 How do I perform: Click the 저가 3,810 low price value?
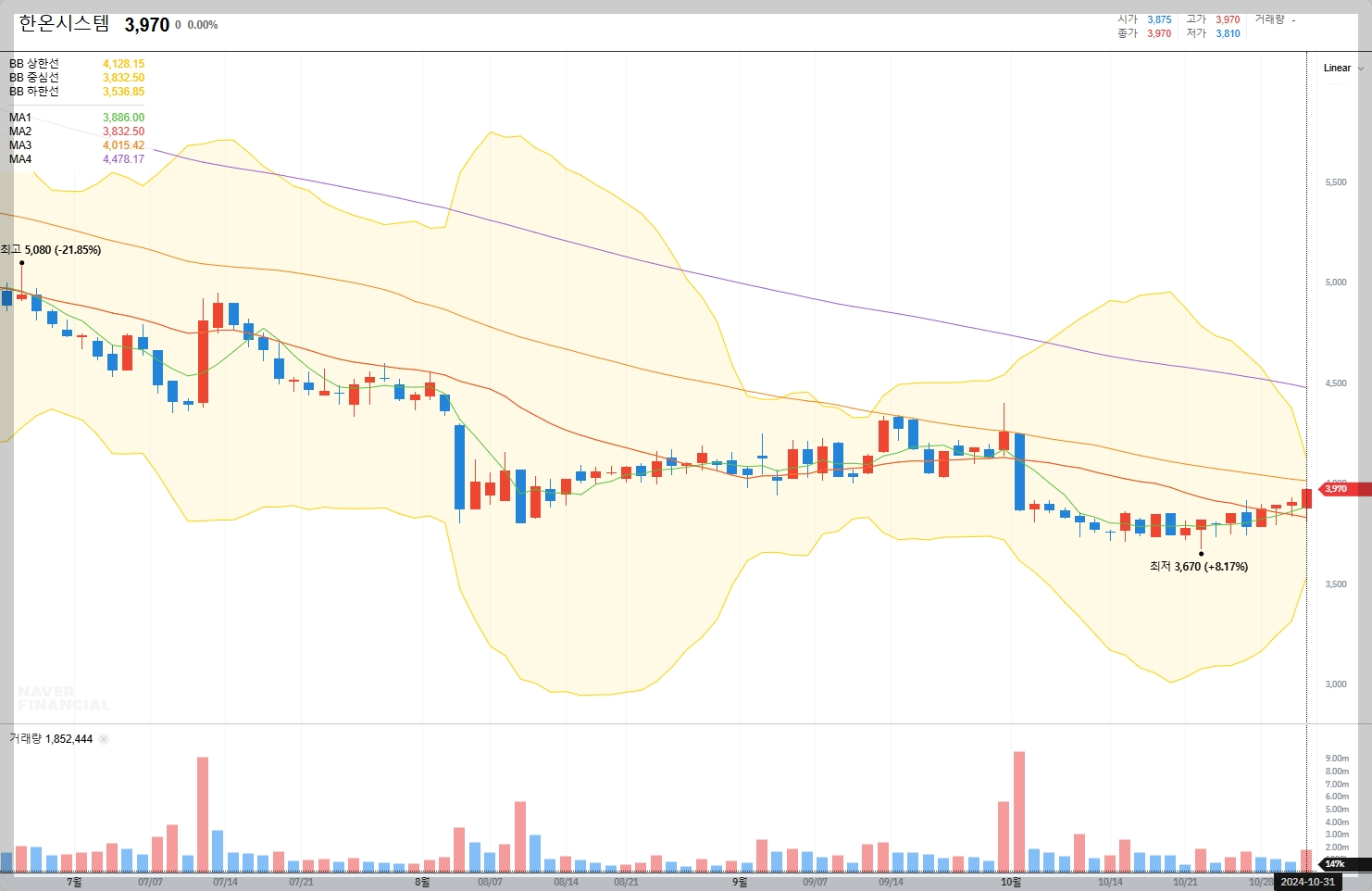(x=1228, y=33)
